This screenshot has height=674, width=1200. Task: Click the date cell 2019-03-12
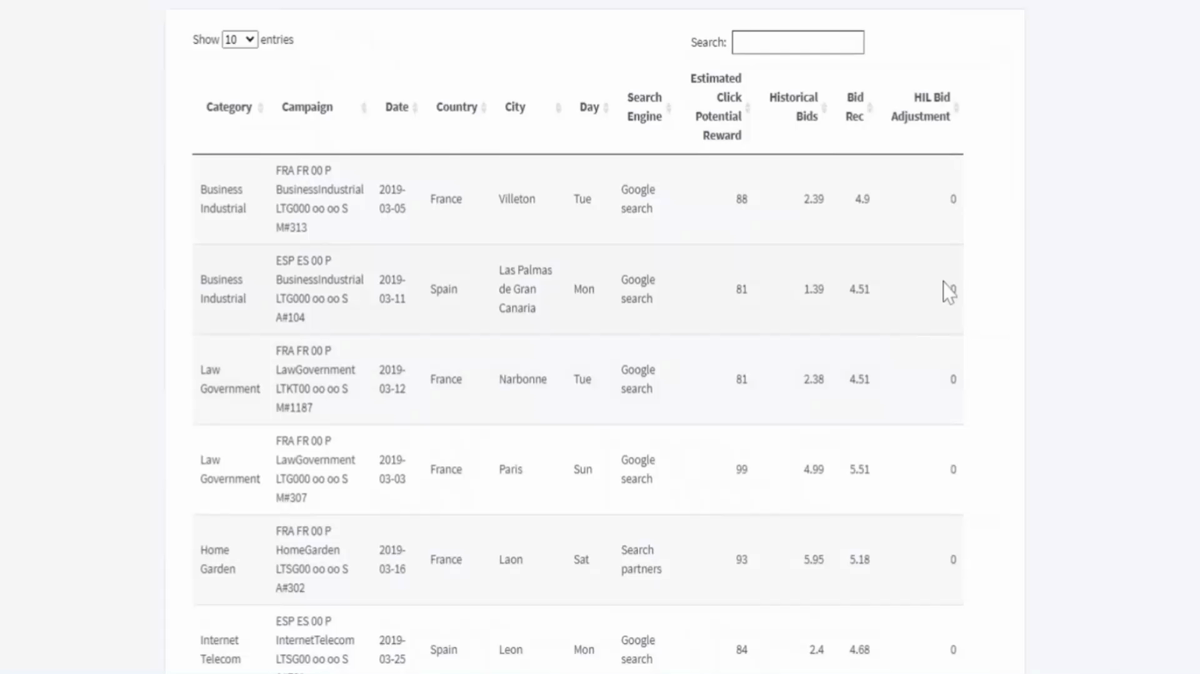coord(392,379)
